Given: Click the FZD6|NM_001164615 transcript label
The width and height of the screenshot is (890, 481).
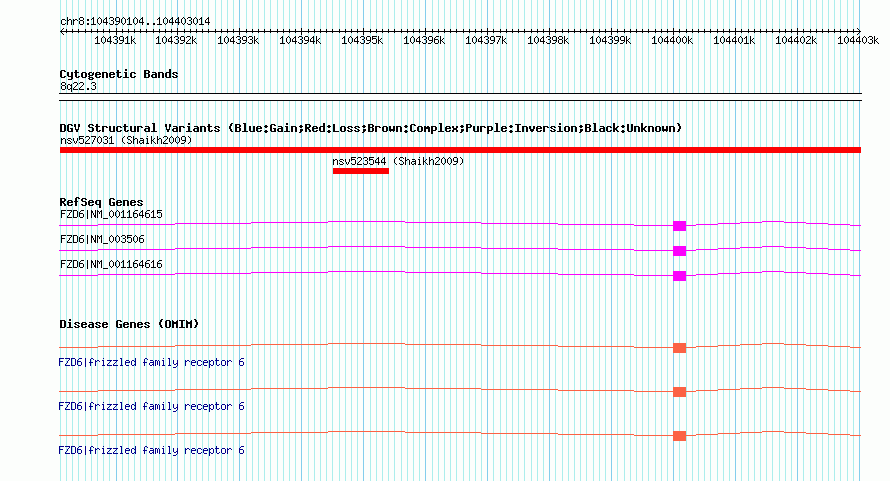Looking at the screenshot, I should pos(111,215).
